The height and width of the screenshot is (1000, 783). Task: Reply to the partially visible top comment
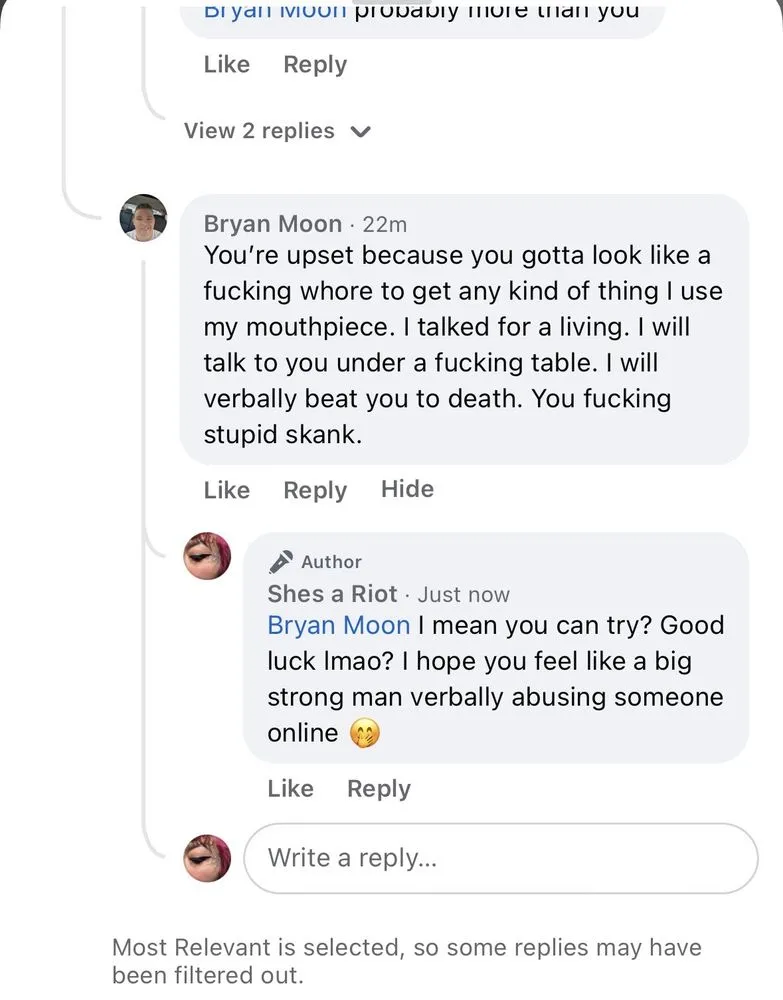coord(315,64)
